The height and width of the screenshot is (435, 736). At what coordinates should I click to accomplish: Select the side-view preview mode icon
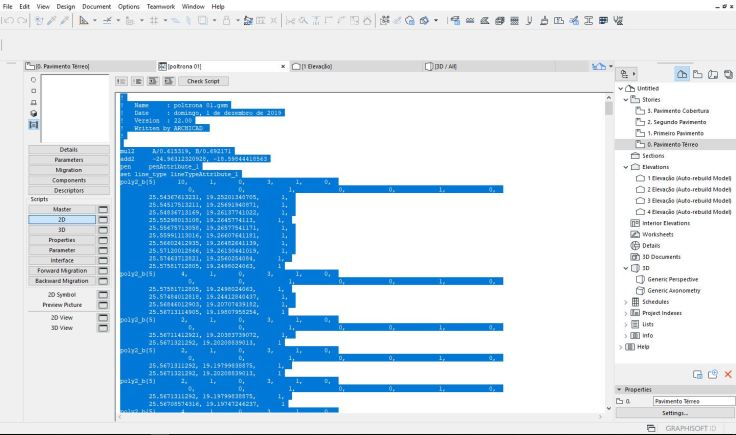point(33,102)
